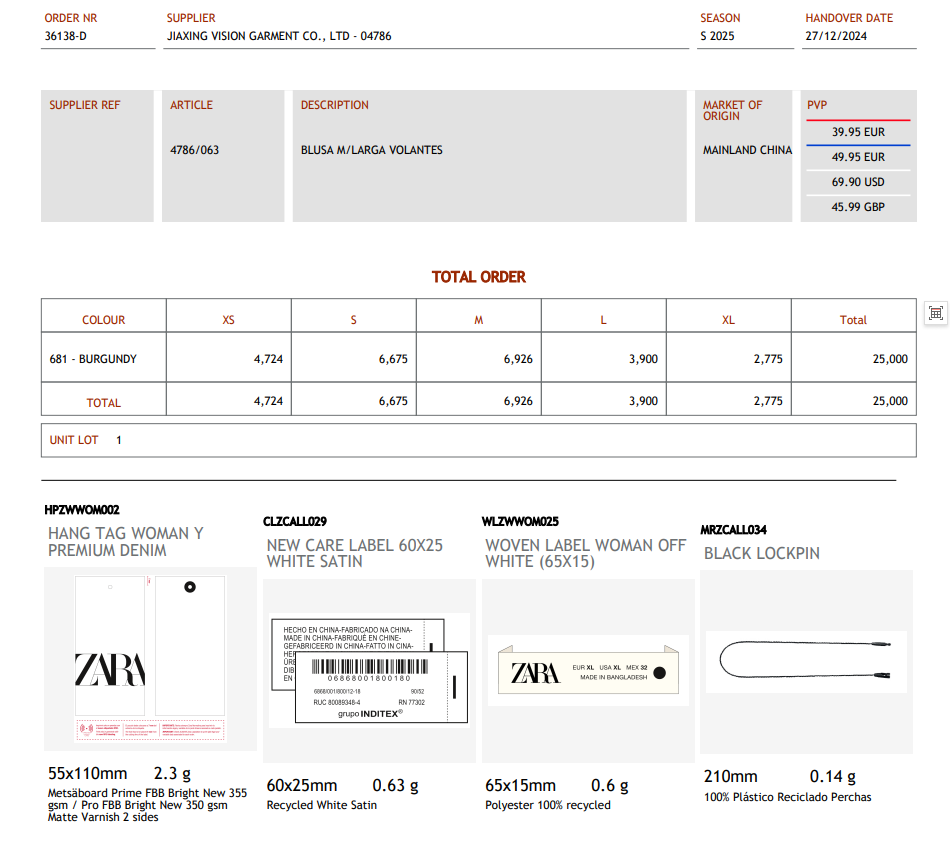This screenshot has width=950, height=859.
Task: Click the season value S 2025
Action: (717, 36)
